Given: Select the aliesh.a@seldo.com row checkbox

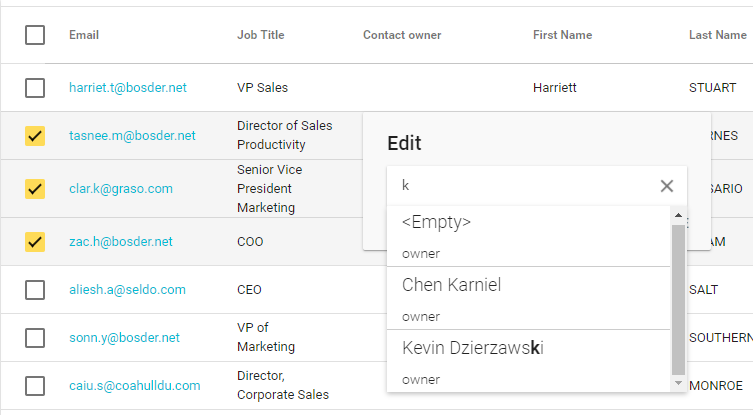Looking at the screenshot, I should (35, 290).
